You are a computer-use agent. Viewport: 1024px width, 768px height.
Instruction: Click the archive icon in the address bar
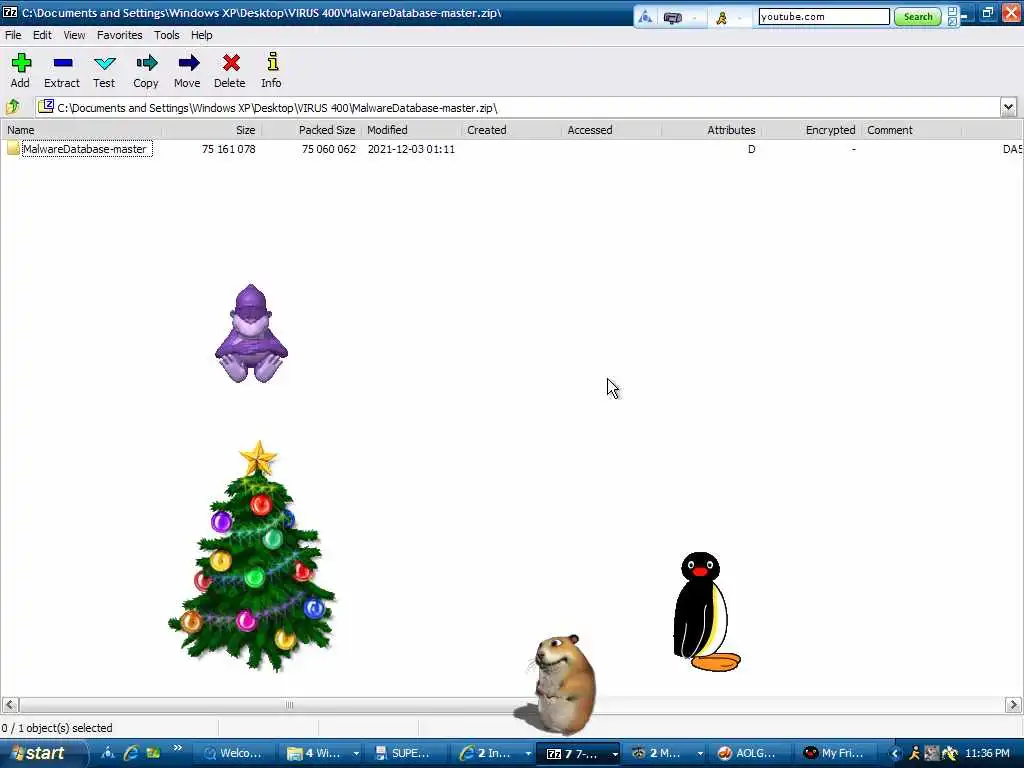coord(45,106)
